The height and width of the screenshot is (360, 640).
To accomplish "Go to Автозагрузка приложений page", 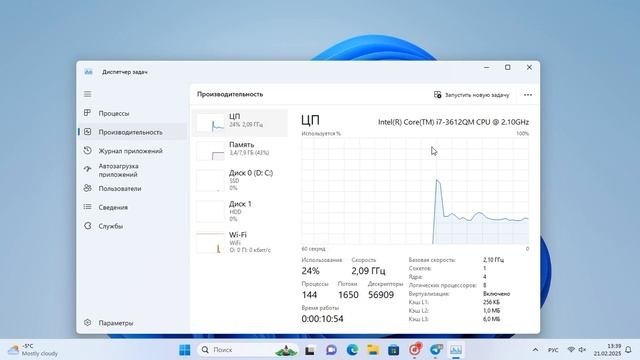I will pos(132,170).
